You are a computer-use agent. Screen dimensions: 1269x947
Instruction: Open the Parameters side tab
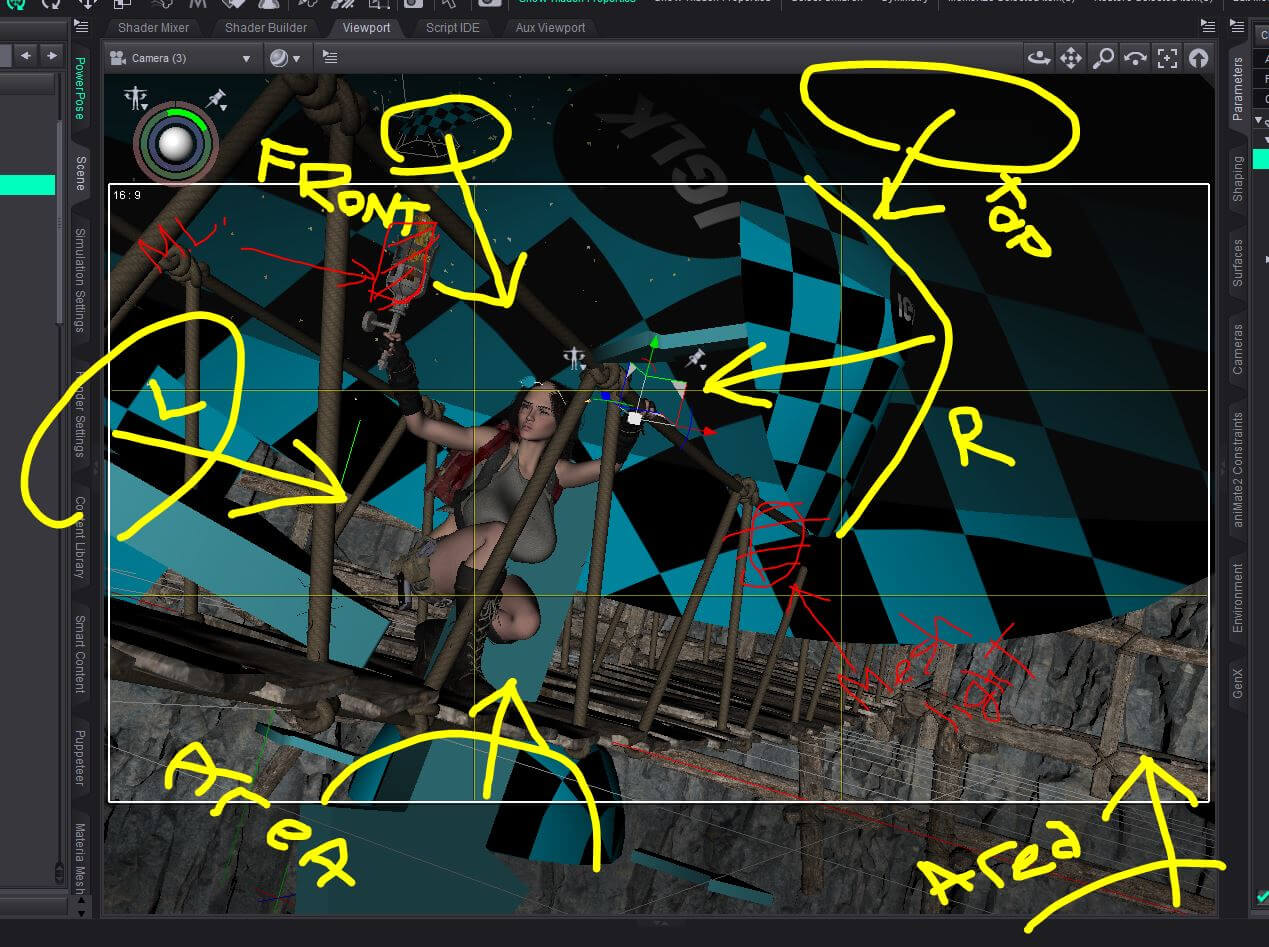click(1237, 89)
